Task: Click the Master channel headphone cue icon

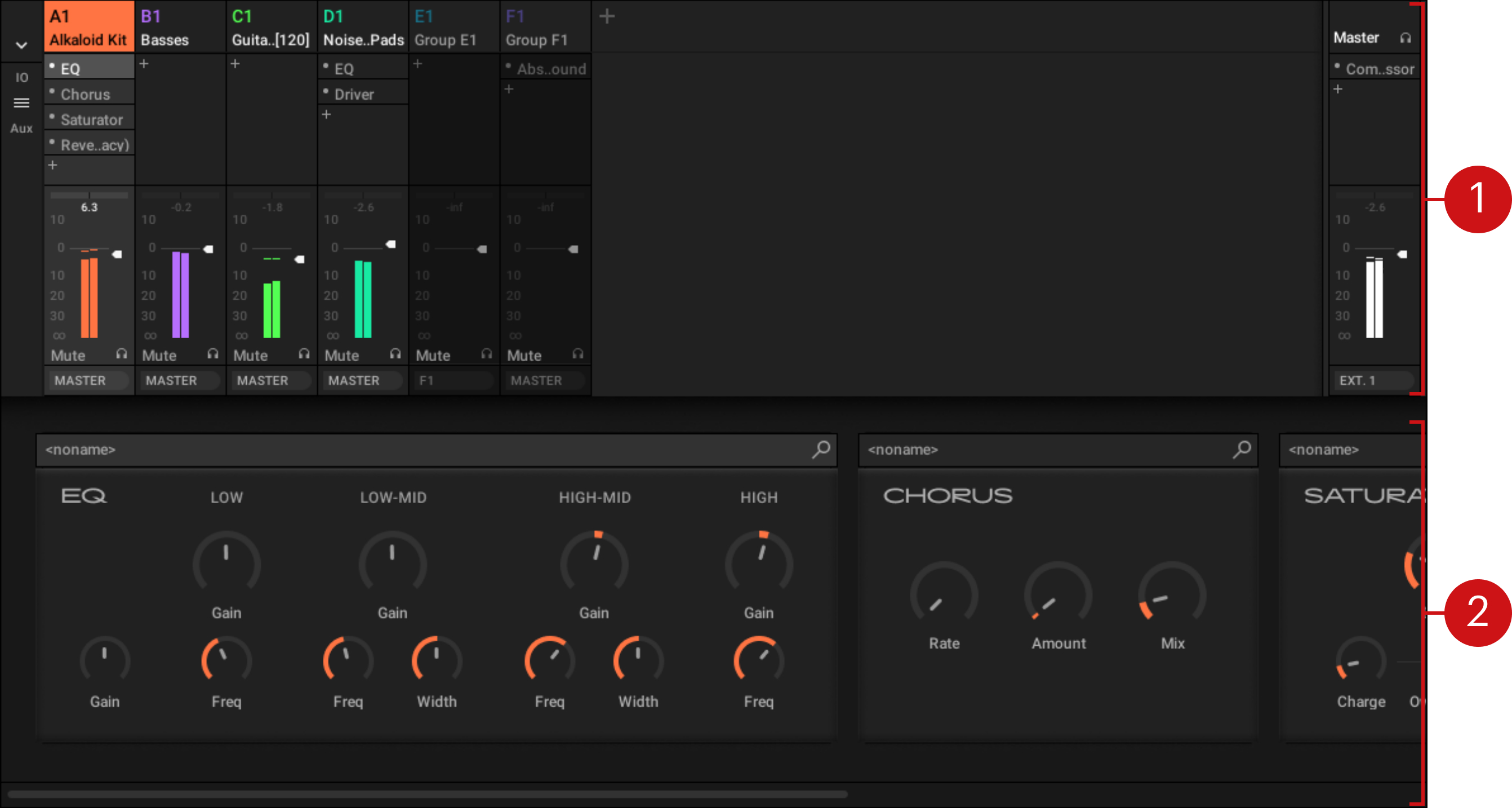Action: click(x=1405, y=38)
